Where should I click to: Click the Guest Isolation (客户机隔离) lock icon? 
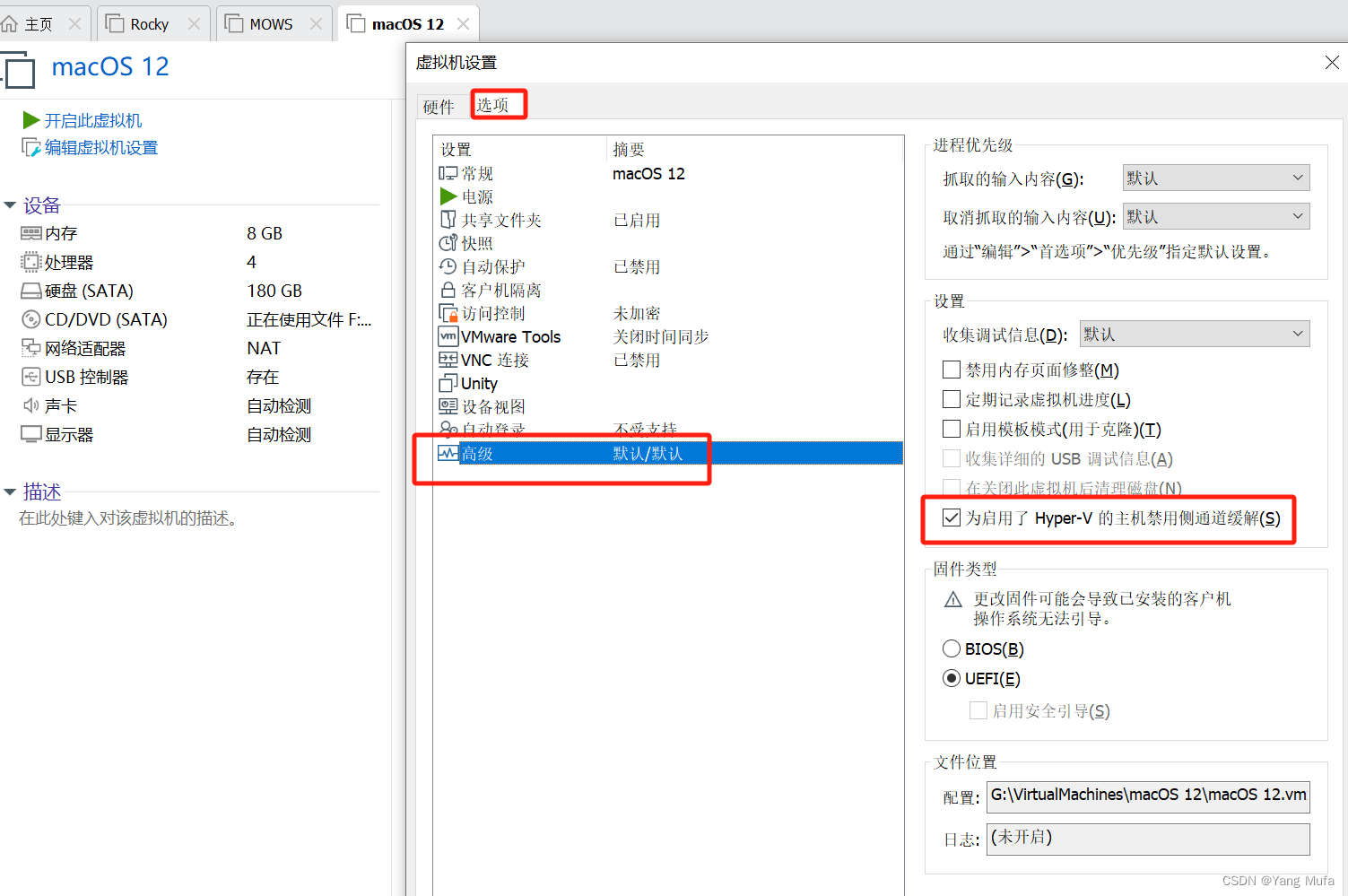point(448,290)
